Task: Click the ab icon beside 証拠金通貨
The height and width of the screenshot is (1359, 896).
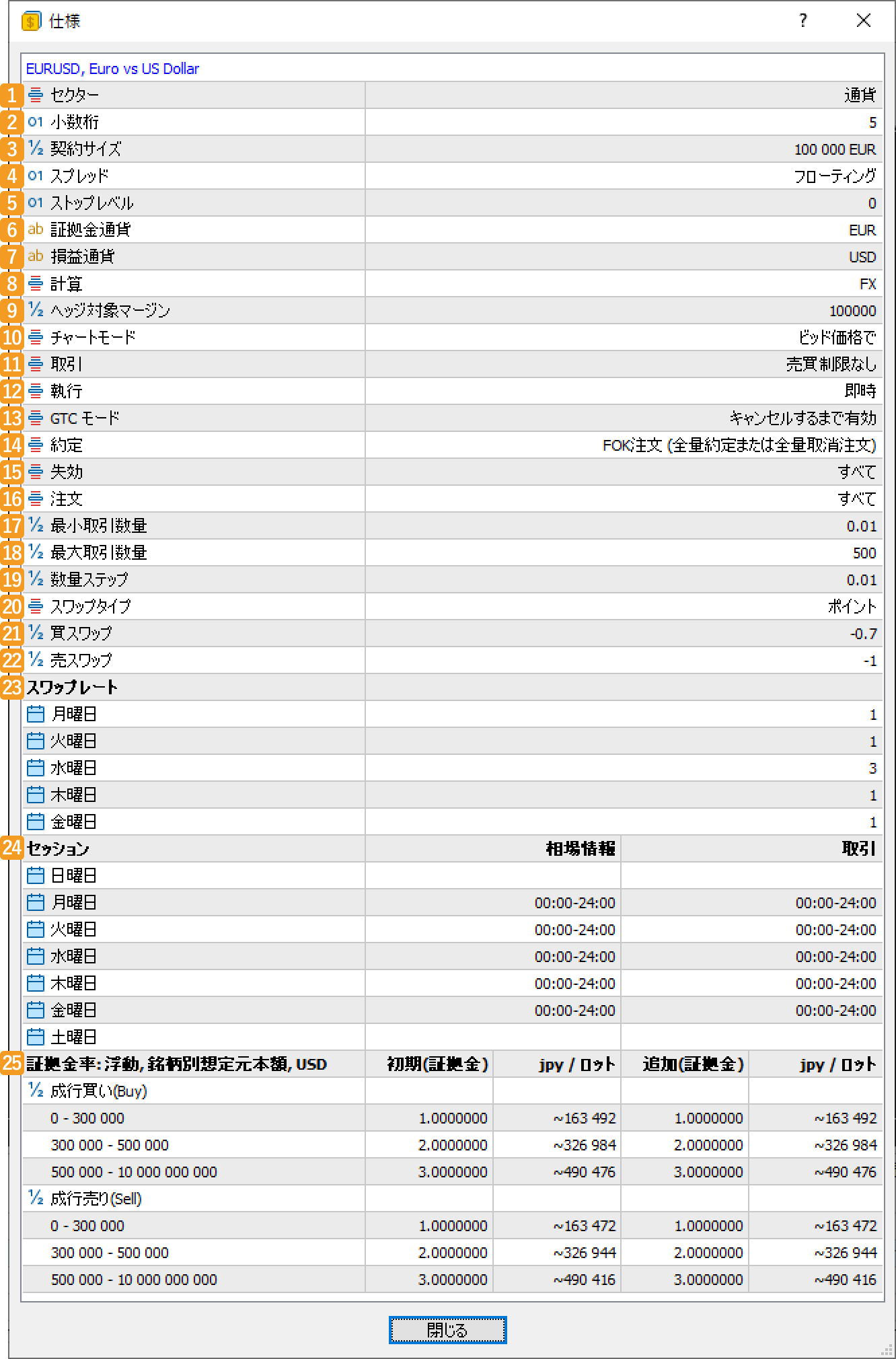Action: pyautogui.click(x=36, y=229)
